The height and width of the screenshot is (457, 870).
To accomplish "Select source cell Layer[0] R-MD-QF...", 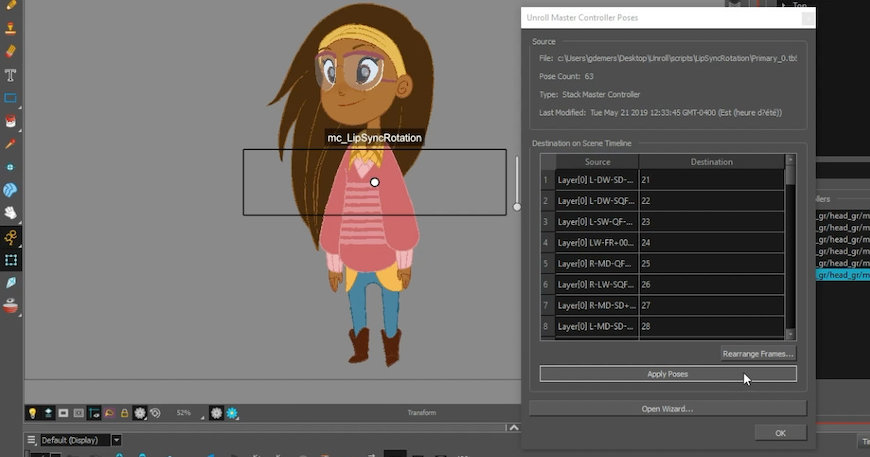I will (x=597, y=263).
